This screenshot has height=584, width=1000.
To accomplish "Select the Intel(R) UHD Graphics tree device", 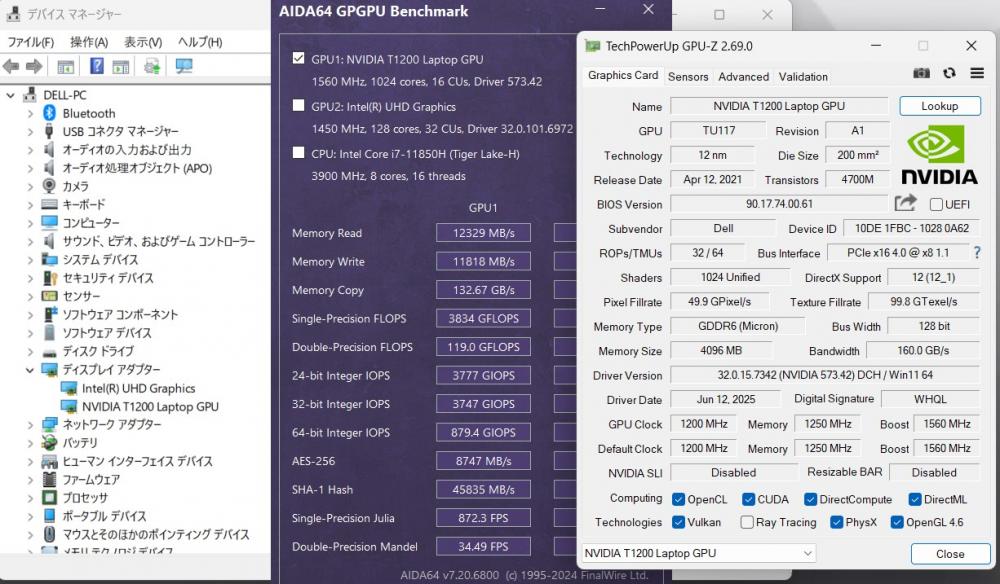I will point(138,388).
